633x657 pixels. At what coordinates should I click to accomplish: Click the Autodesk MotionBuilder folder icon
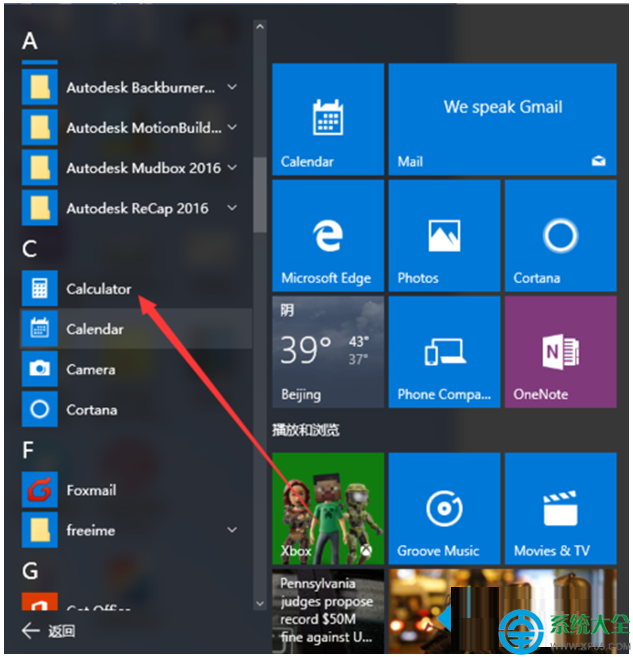pos(39,127)
